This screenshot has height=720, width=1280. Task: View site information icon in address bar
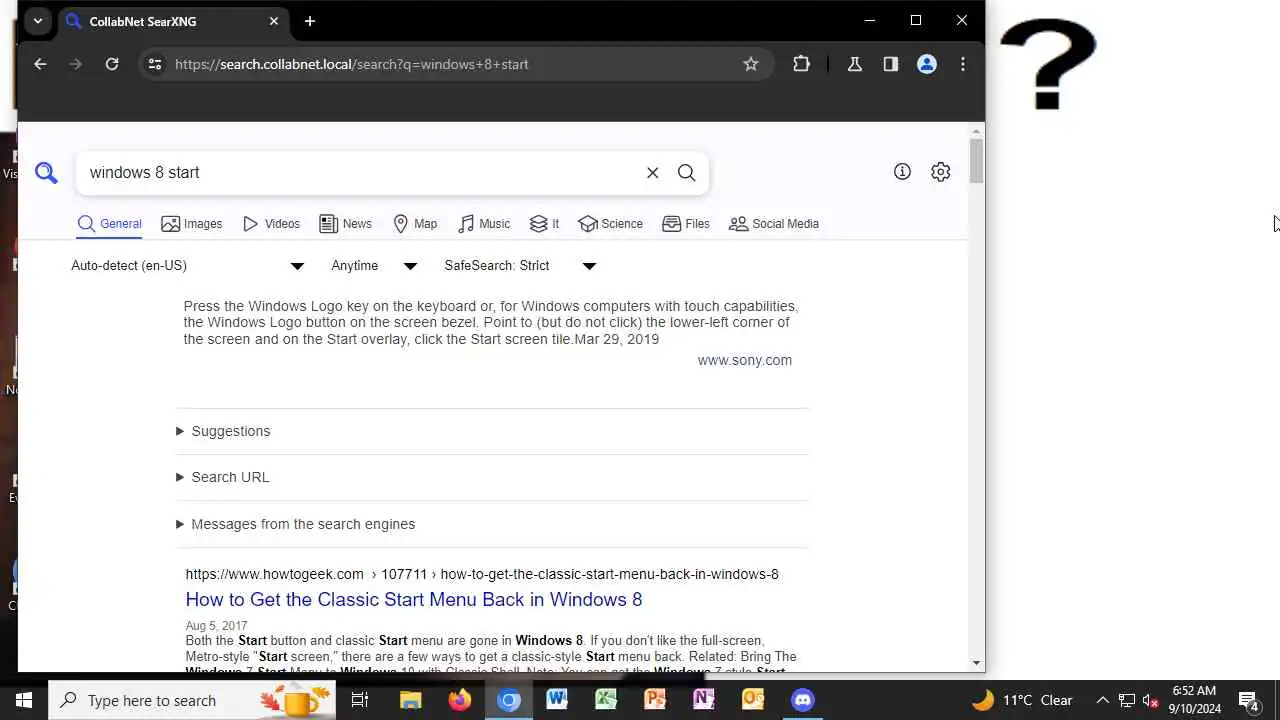point(154,64)
